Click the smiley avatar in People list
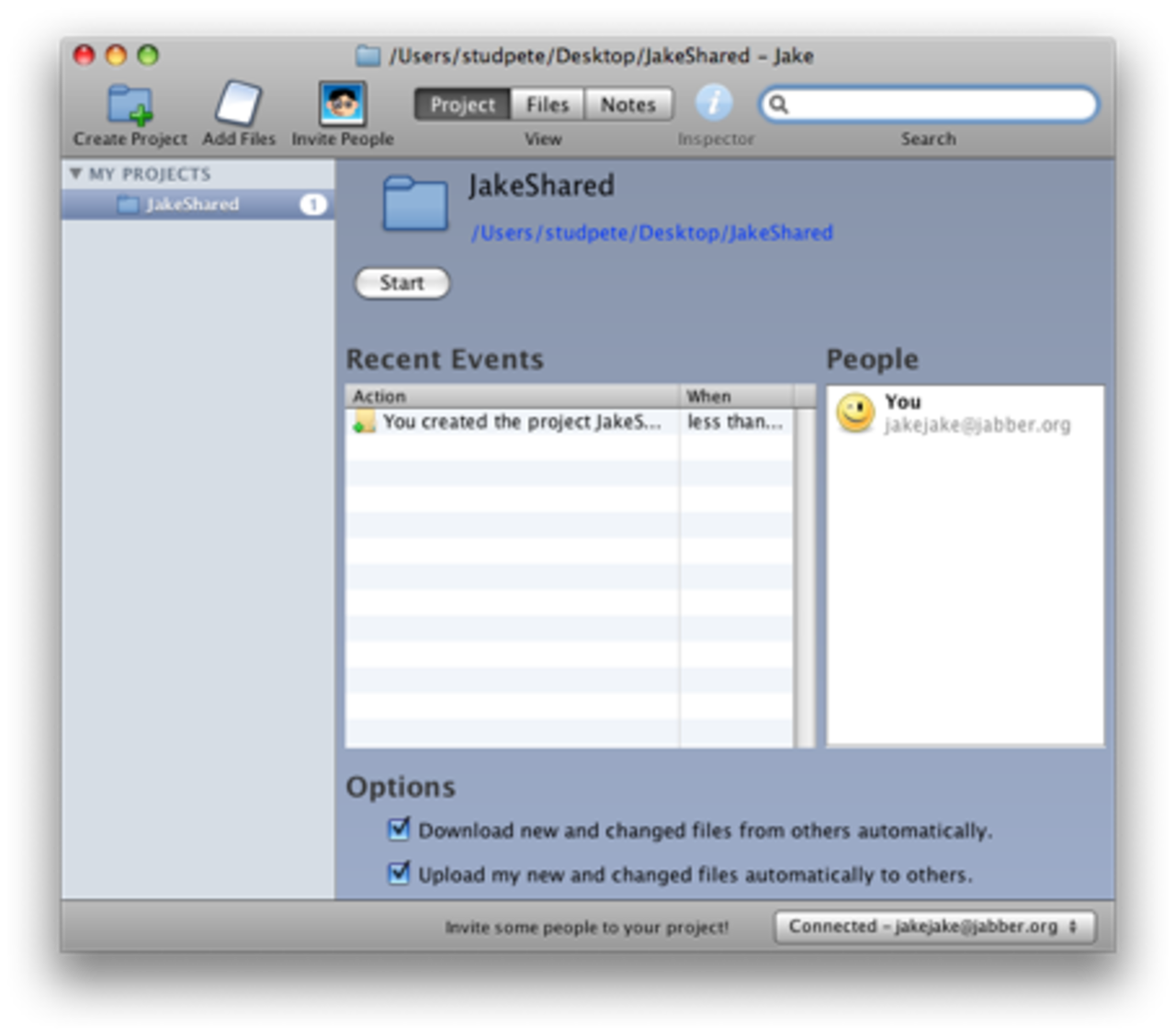1176x1036 pixels. (x=855, y=412)
